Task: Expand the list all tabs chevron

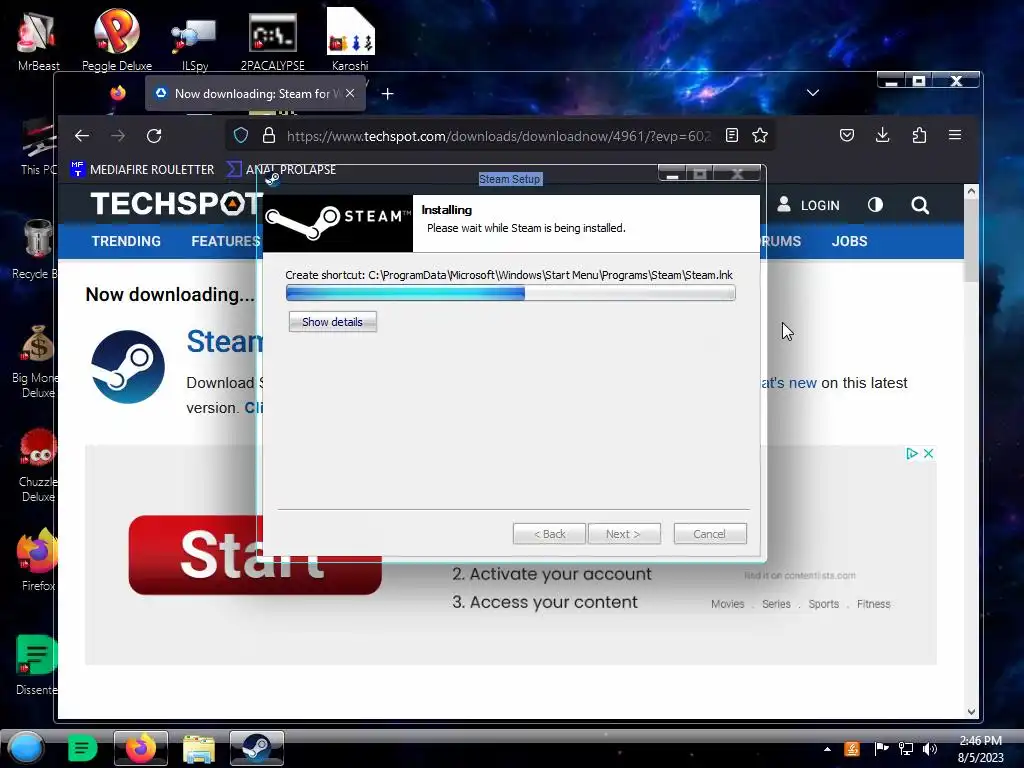Action: tap(812, 93)
